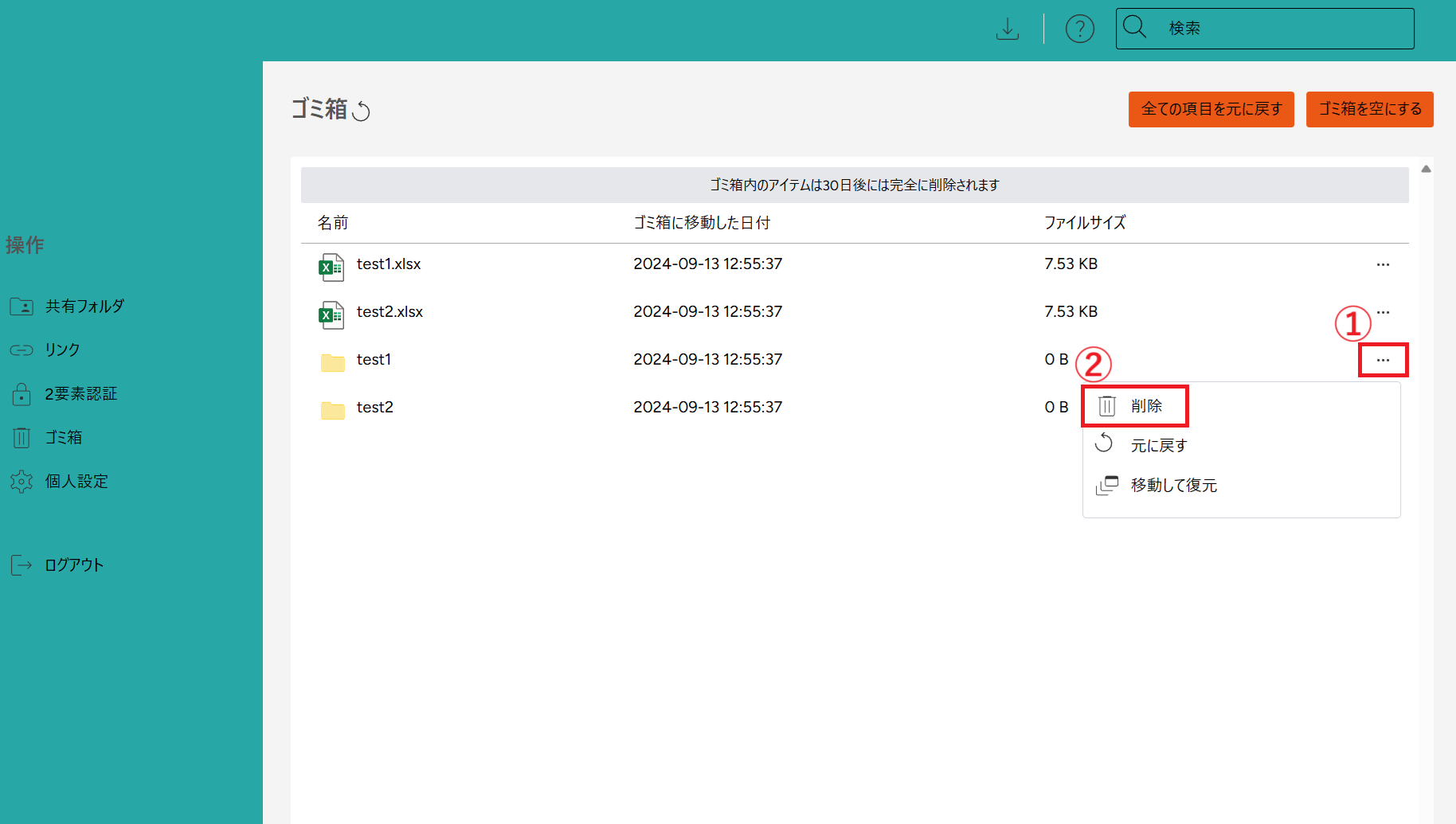The height and width of the screenshot is (824, 1456).
Task: Select file name test1.xlsx
Action: coord(389,264)
